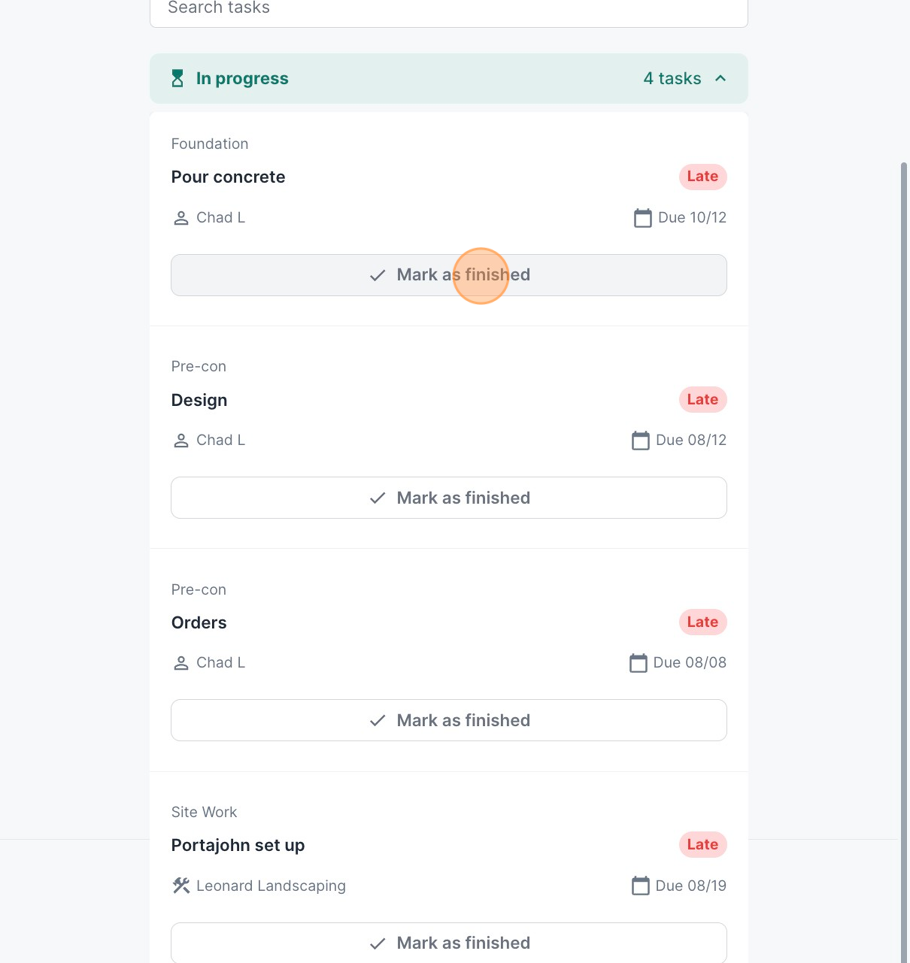
Task: Mark Pour concrete as finished
Action: (x=449, y=275)
